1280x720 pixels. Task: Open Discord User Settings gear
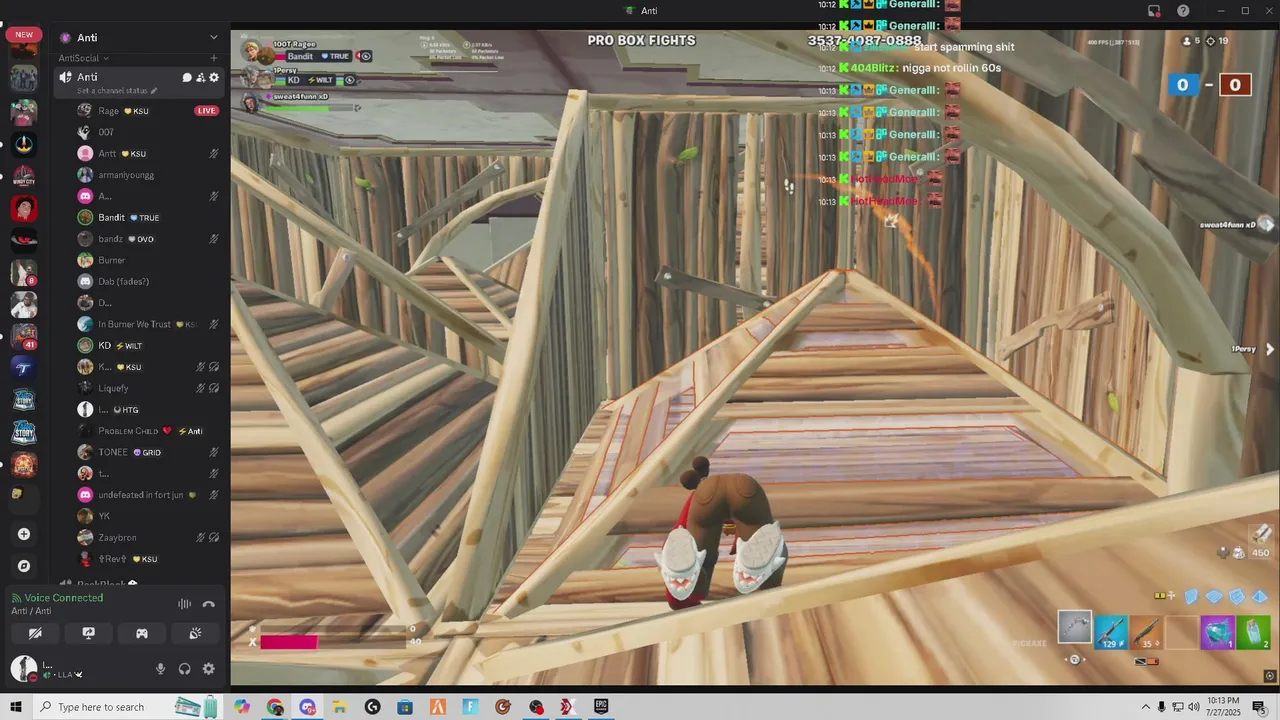point(209,669)
